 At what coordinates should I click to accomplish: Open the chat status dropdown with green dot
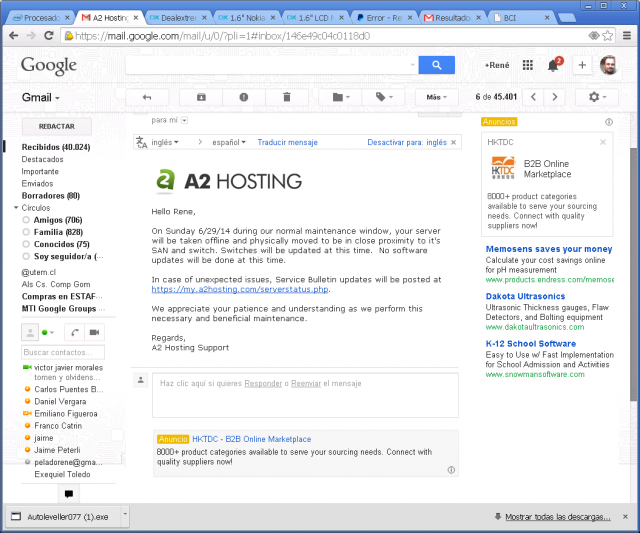coord(48,332)
